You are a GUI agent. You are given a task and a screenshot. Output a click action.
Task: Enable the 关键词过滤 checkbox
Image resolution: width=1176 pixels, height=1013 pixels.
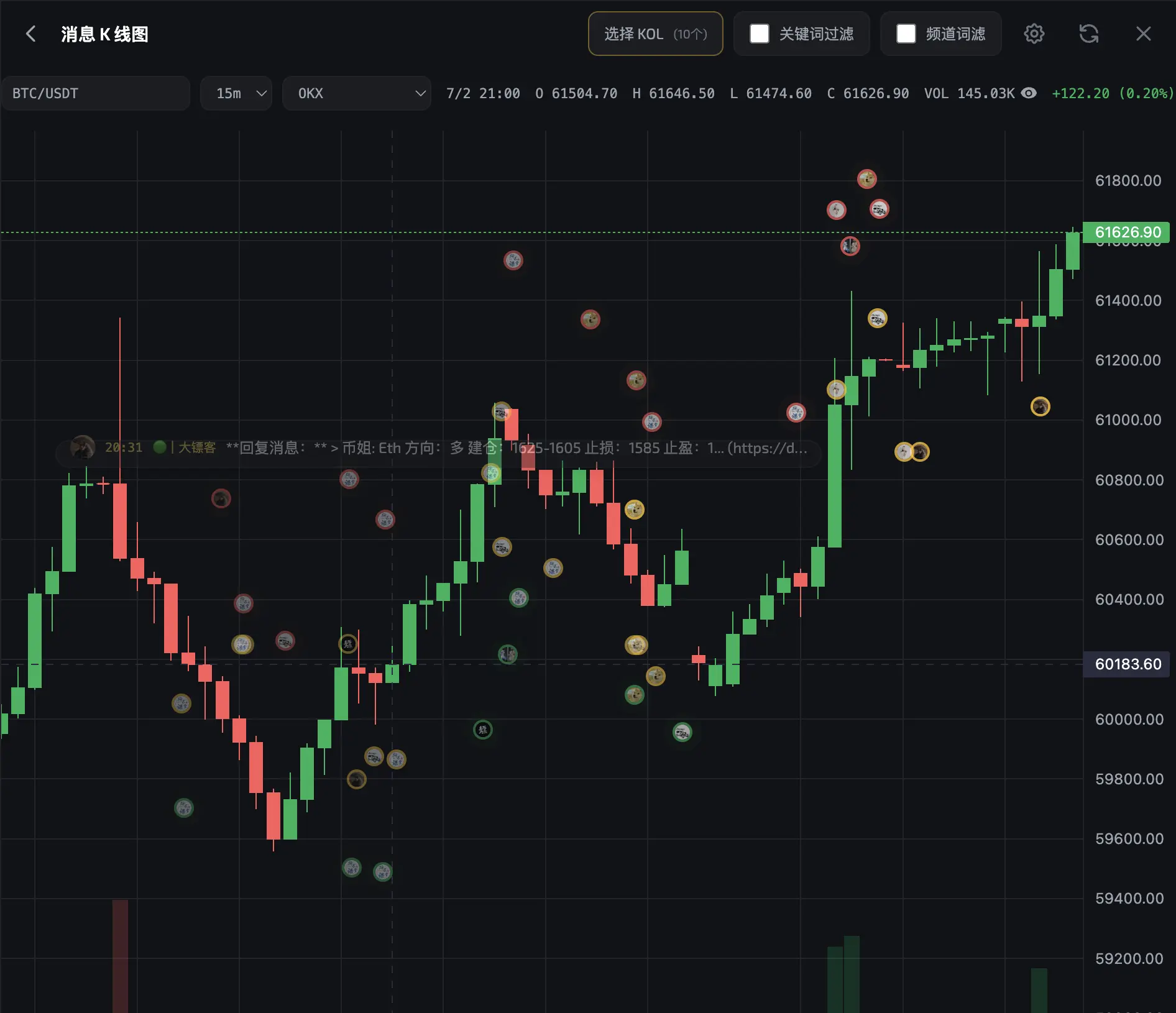click(x=760, y=34)
